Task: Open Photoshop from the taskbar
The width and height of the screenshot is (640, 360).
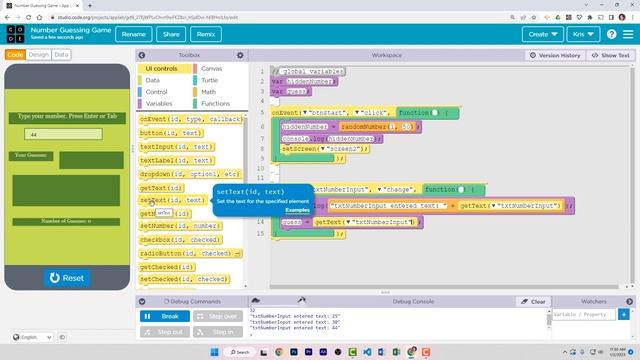Action: [293, 352]
